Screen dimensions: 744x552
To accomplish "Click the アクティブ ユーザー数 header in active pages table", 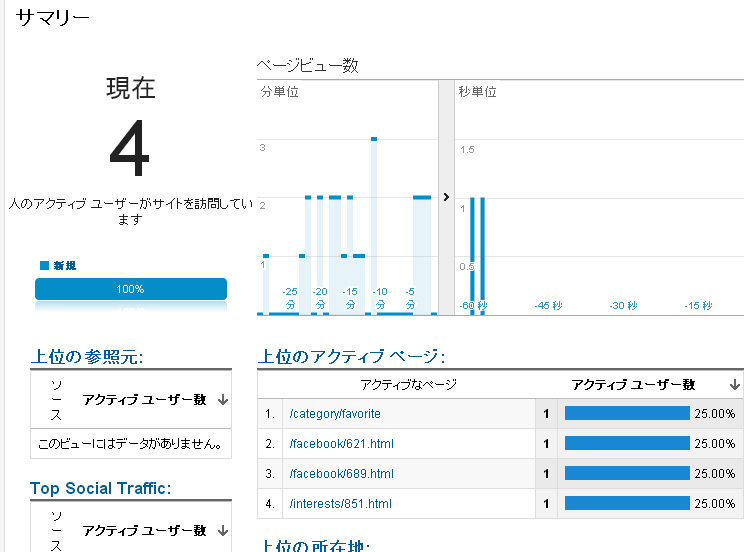I will coord(633,384).
